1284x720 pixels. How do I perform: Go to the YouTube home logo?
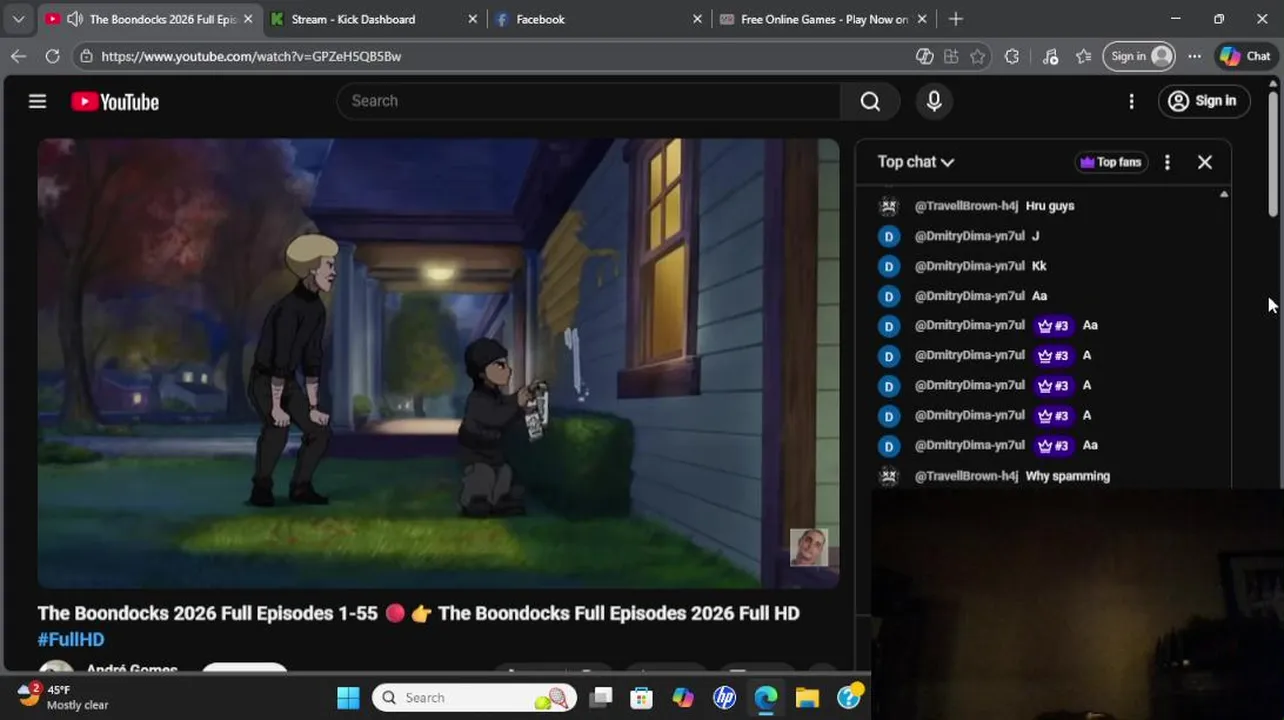[115, 101]
